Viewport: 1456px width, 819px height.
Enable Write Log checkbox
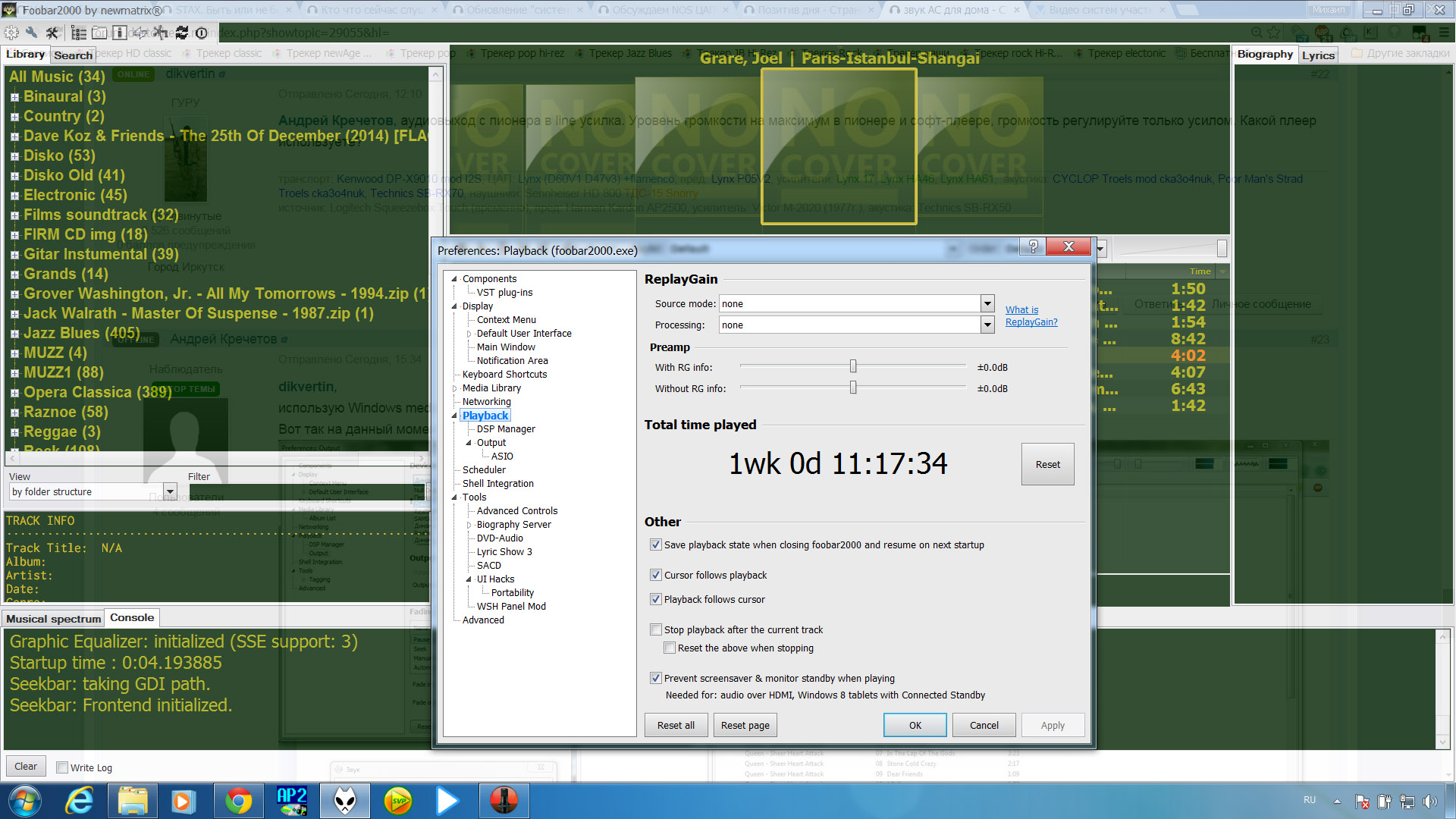(x=62, y=767)
